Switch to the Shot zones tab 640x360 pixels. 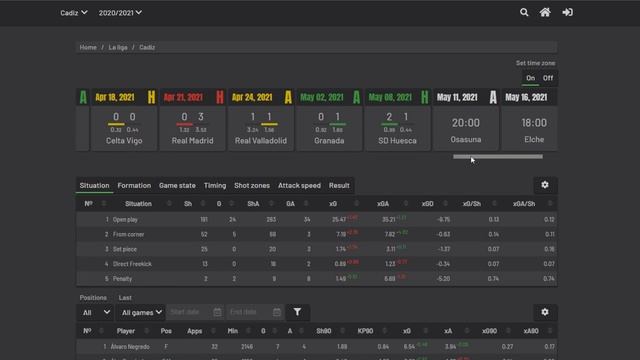pos(252,185)
